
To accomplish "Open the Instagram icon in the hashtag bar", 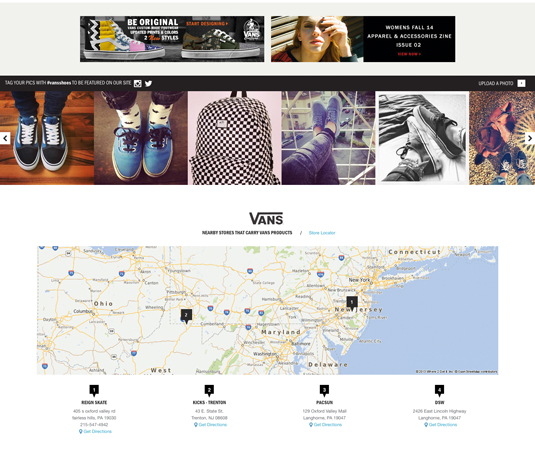I will [138, 83].
